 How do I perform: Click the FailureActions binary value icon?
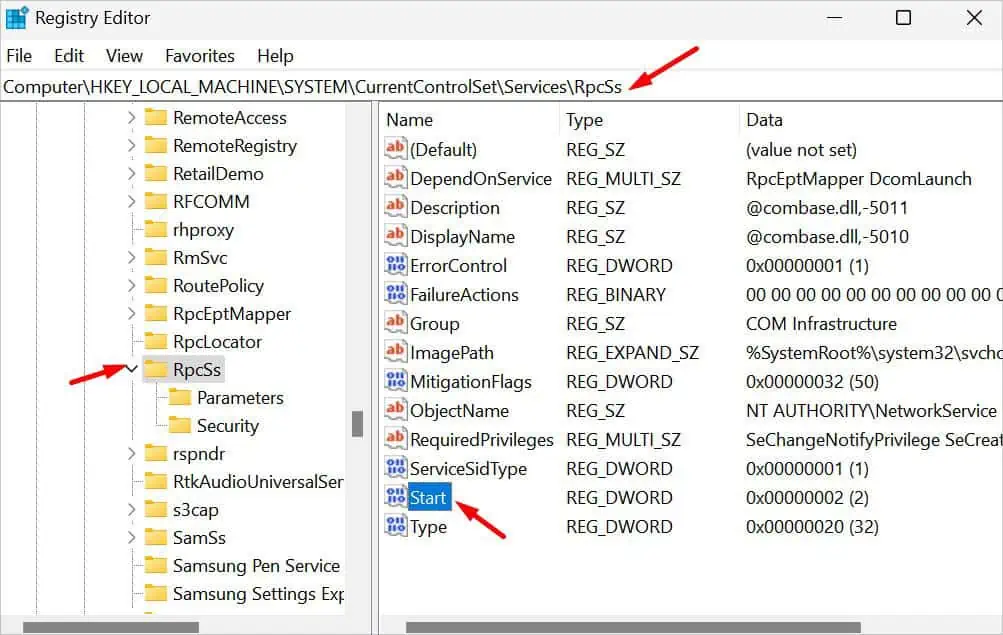(396, 294)
